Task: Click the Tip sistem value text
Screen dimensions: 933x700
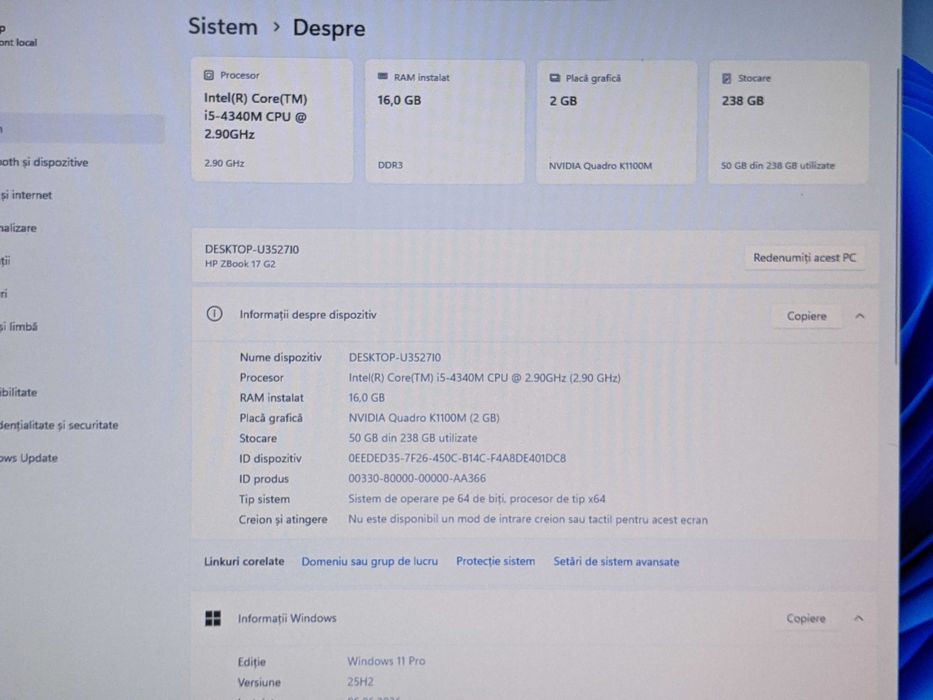Action: coord(477,499)
